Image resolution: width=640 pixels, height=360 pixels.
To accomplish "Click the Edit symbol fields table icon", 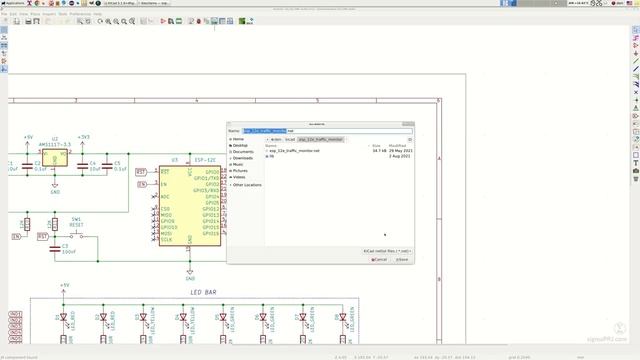I will tap(222, 21).
